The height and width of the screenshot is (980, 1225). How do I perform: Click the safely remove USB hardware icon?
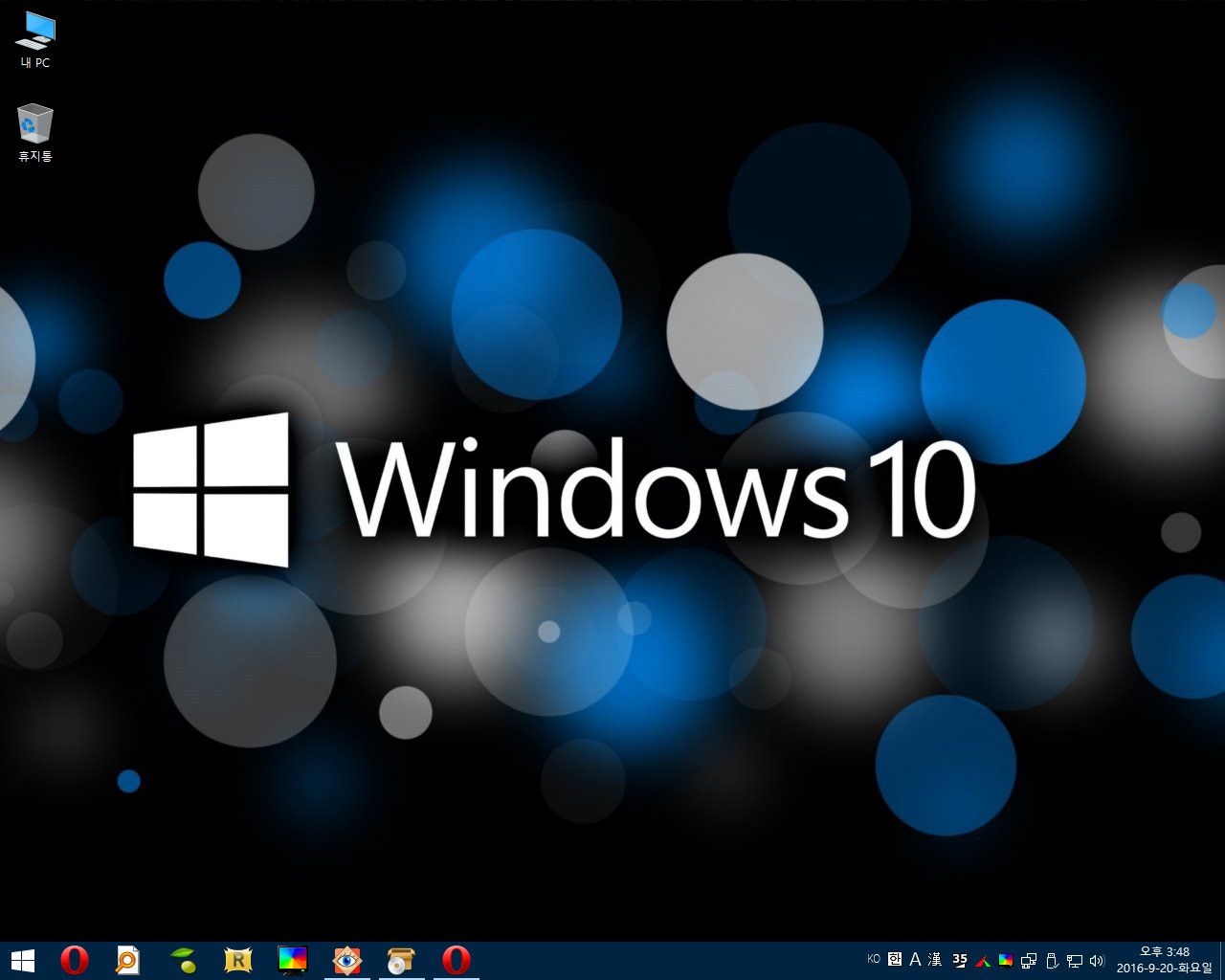[x=1052, y=960]
